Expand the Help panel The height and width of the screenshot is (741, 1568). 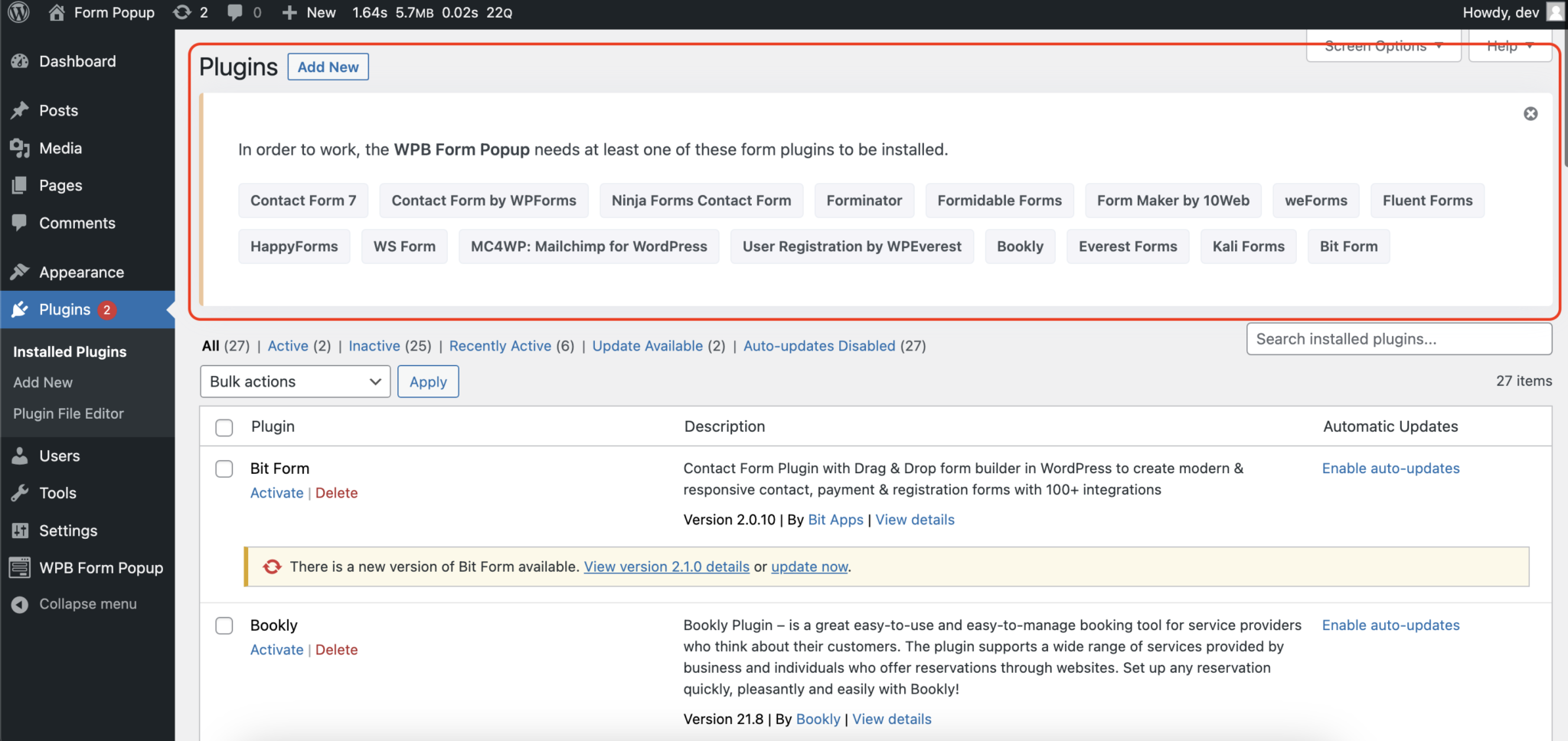pos(1508,46)
